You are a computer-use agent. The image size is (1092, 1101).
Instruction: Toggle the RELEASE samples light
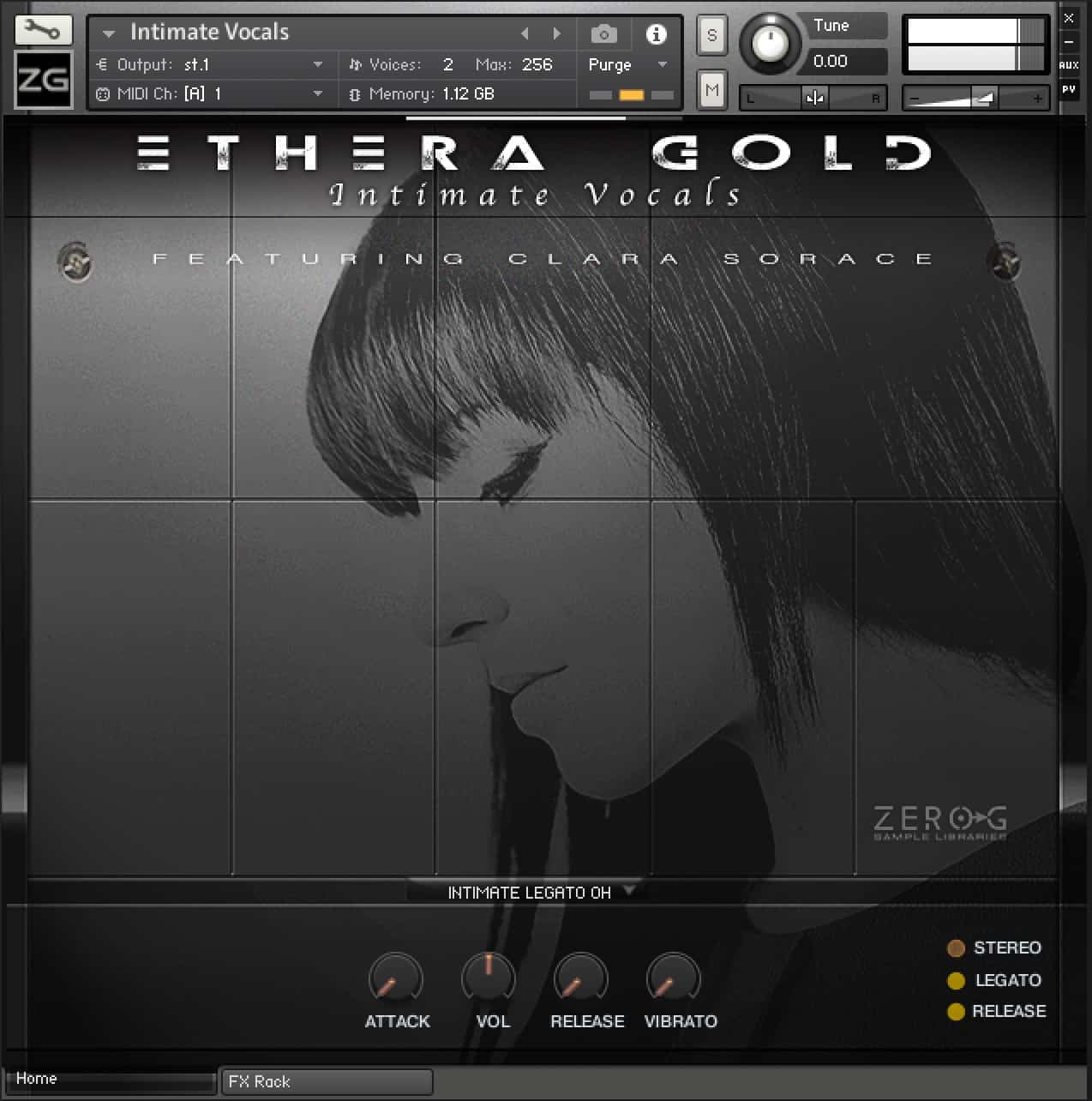[956, 1012]
